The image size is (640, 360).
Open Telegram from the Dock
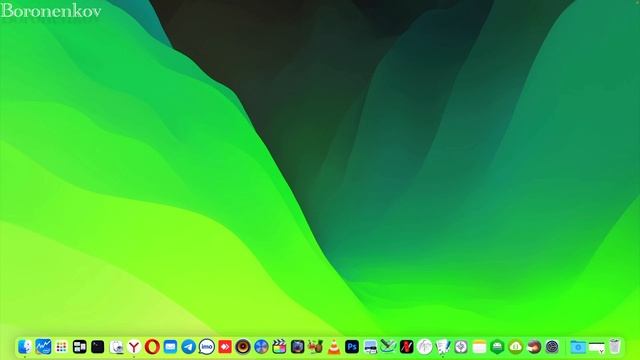click(x=189, y=347)
